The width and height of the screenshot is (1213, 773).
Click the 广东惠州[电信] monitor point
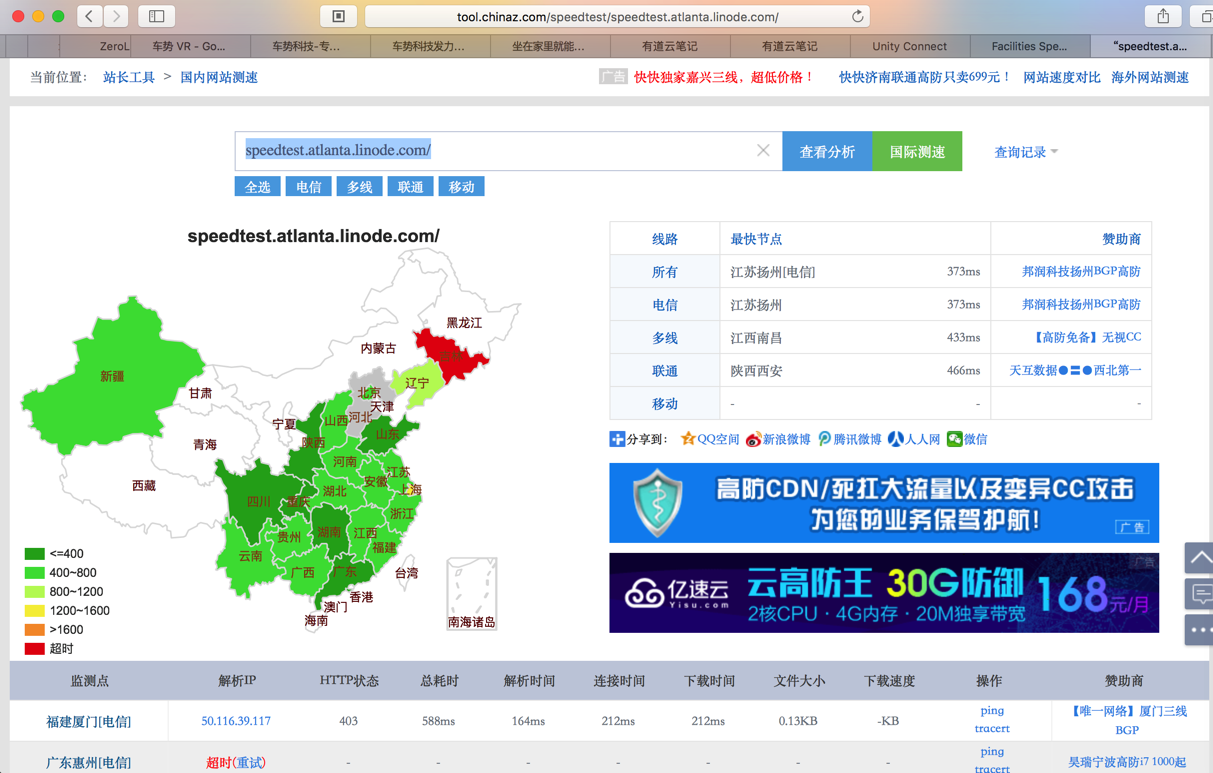coord(88,763)
